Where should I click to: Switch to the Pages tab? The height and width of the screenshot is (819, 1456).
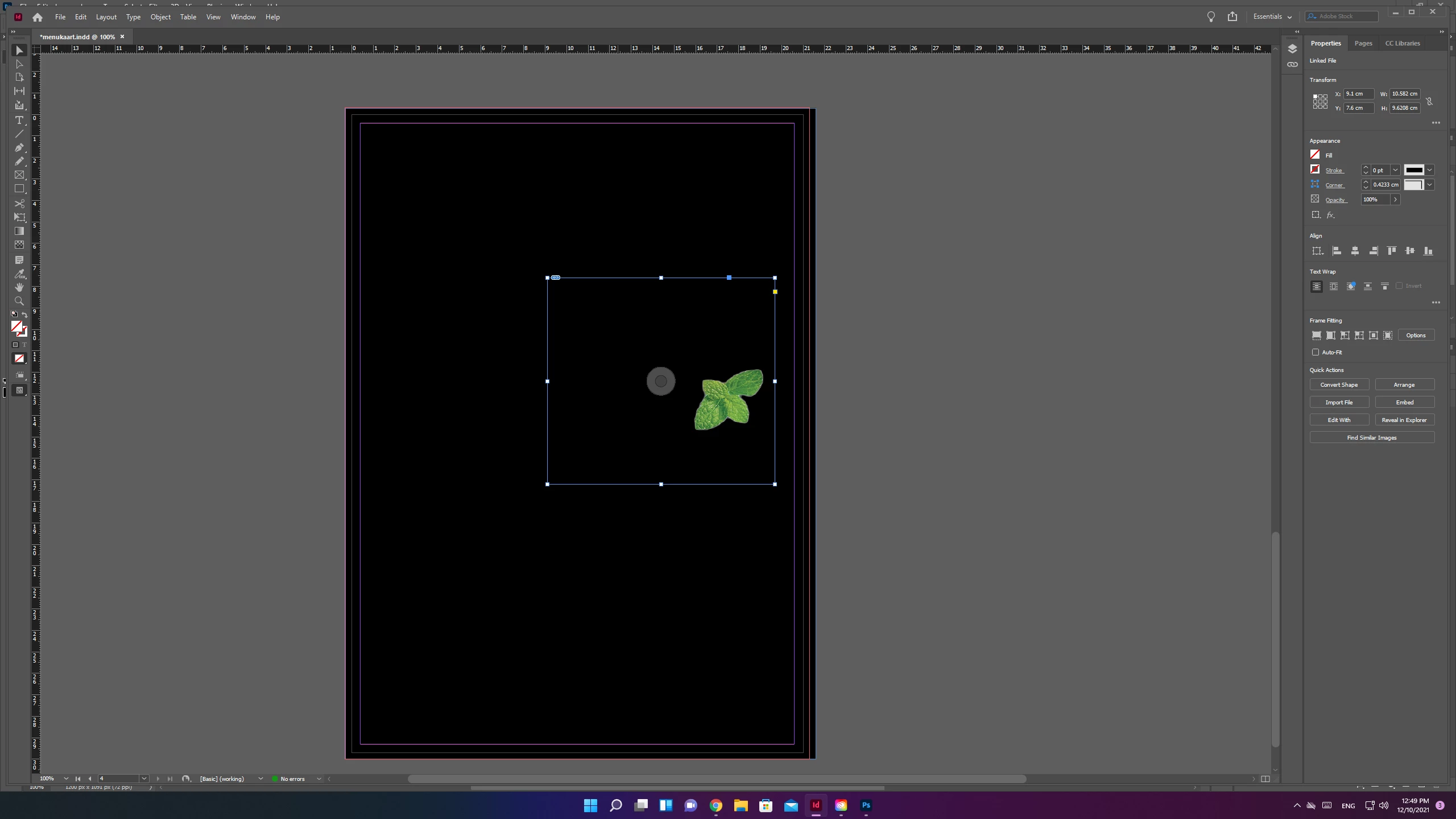click(x=1363, y=43)
